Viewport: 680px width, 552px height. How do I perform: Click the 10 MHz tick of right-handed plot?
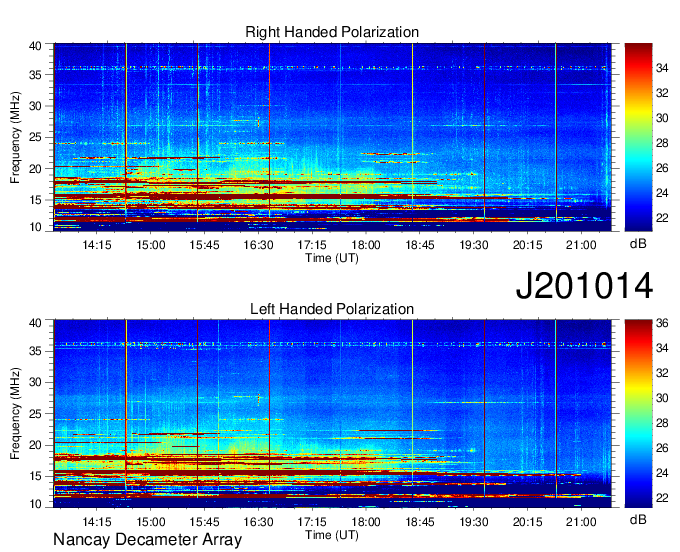[36, 227]
